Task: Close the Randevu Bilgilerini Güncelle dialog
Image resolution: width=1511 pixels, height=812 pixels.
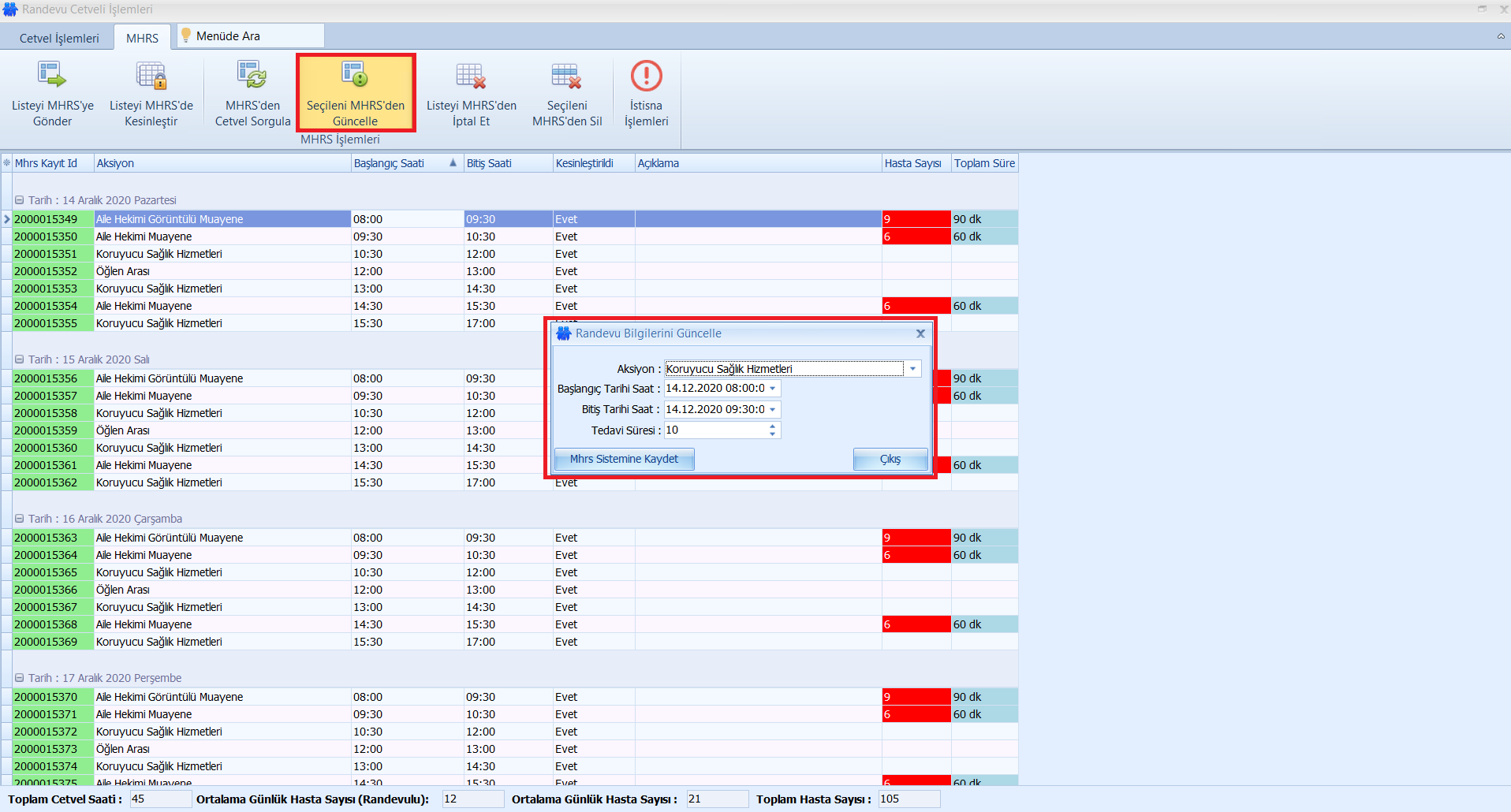Action: point(920,333)
